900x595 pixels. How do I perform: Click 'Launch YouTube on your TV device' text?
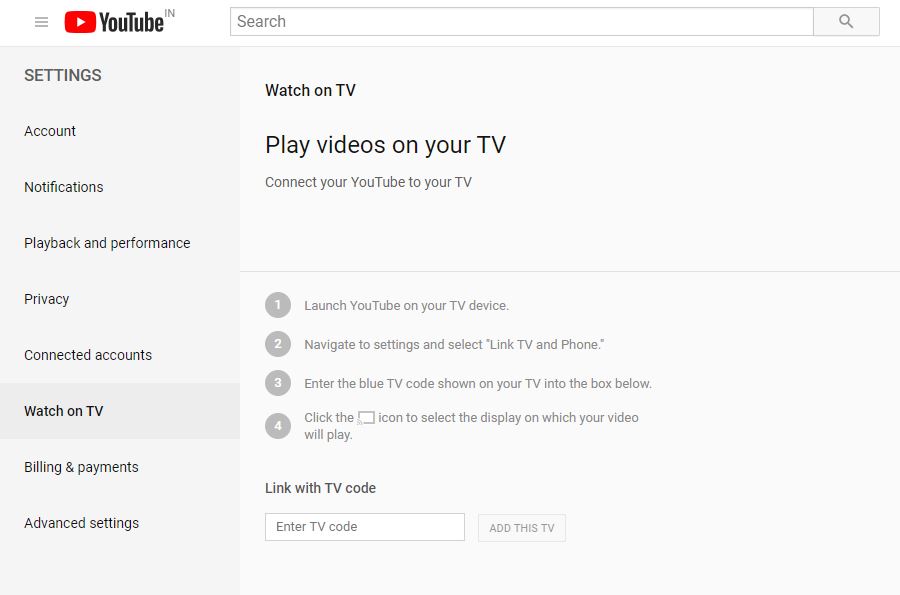pyautogui.click(x=406, y=306)
